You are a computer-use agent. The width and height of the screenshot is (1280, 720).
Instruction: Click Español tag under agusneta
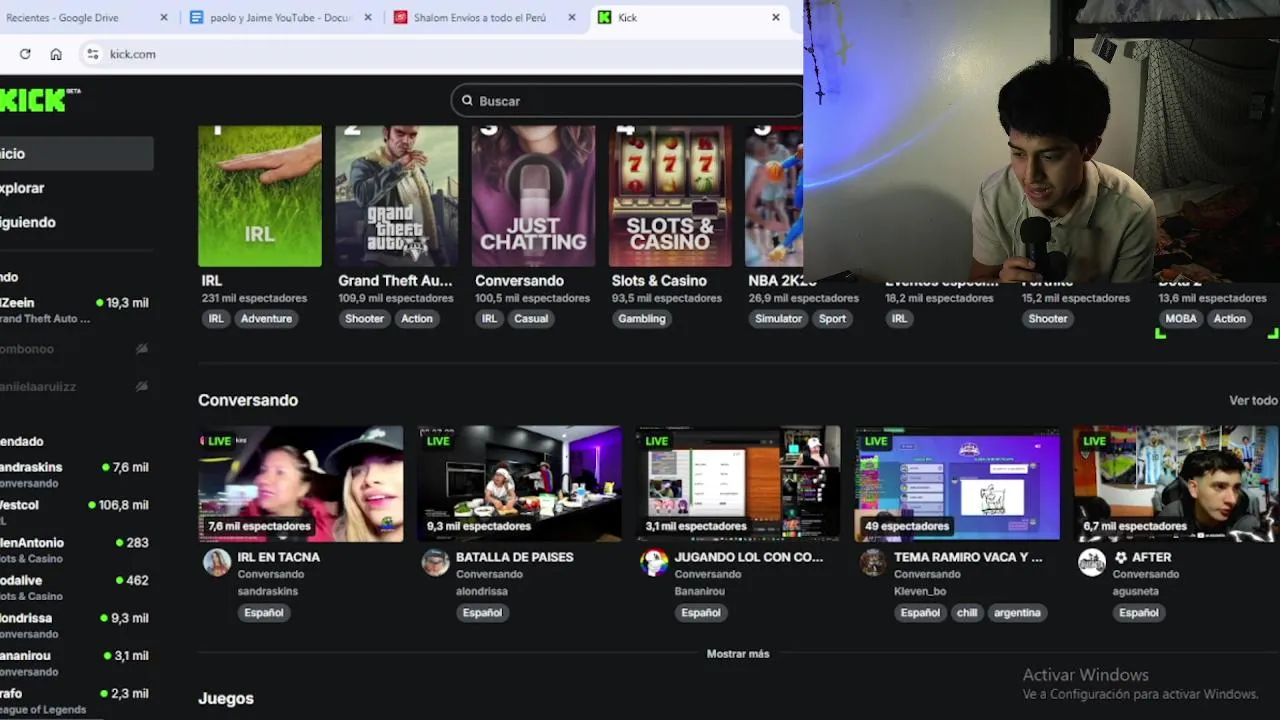pos(1139,613)
